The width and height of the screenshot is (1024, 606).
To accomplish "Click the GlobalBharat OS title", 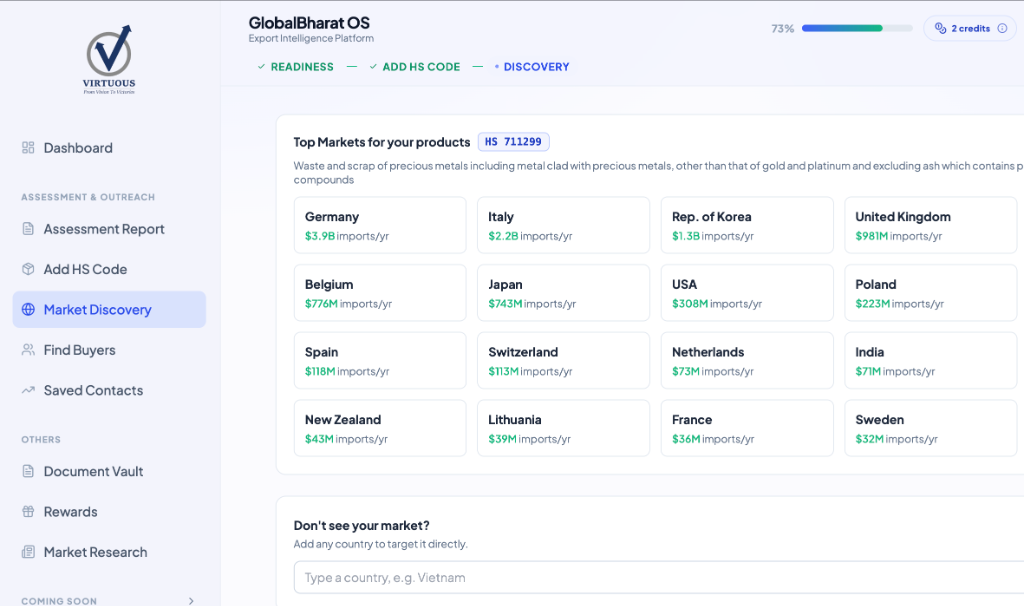I will coord(309,23).
